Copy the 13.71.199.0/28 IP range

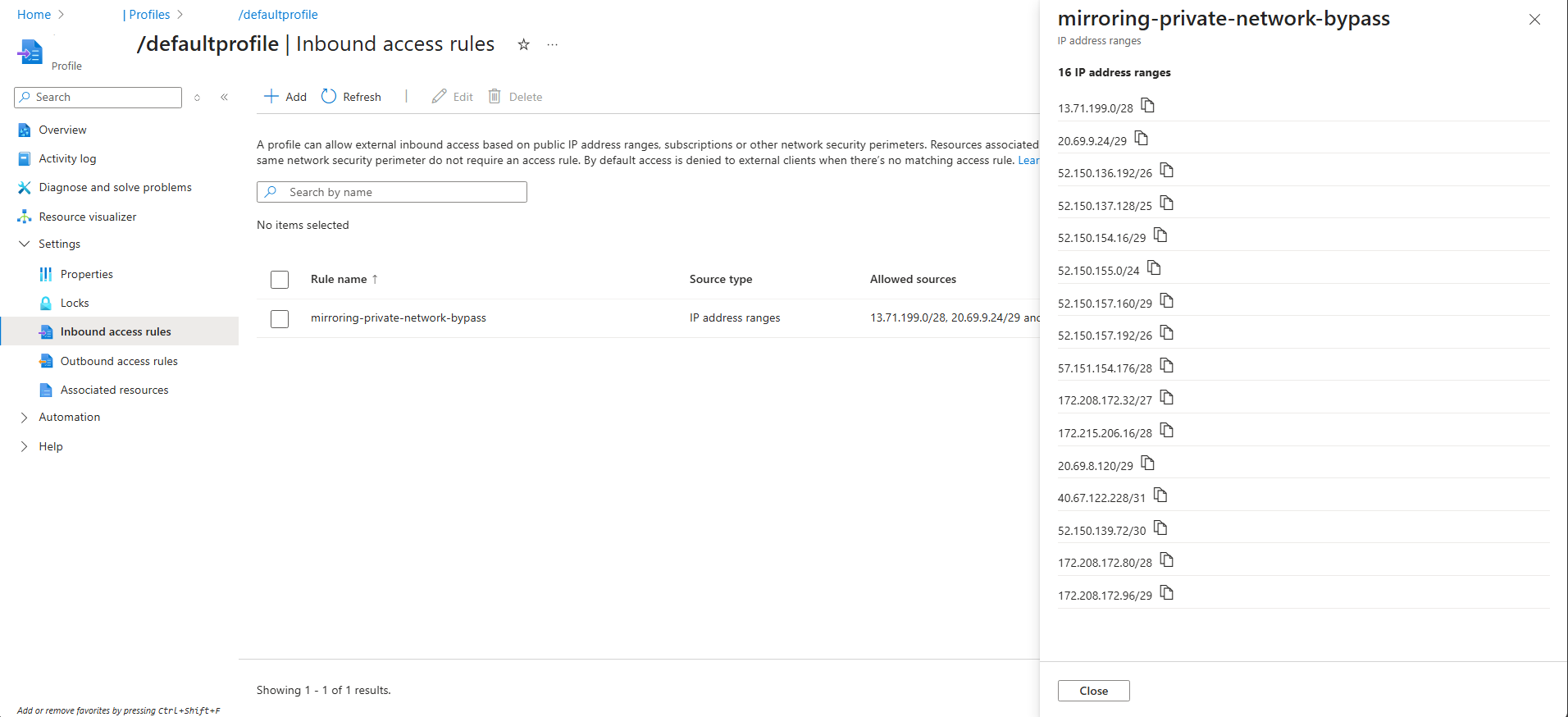point(1148,106)
